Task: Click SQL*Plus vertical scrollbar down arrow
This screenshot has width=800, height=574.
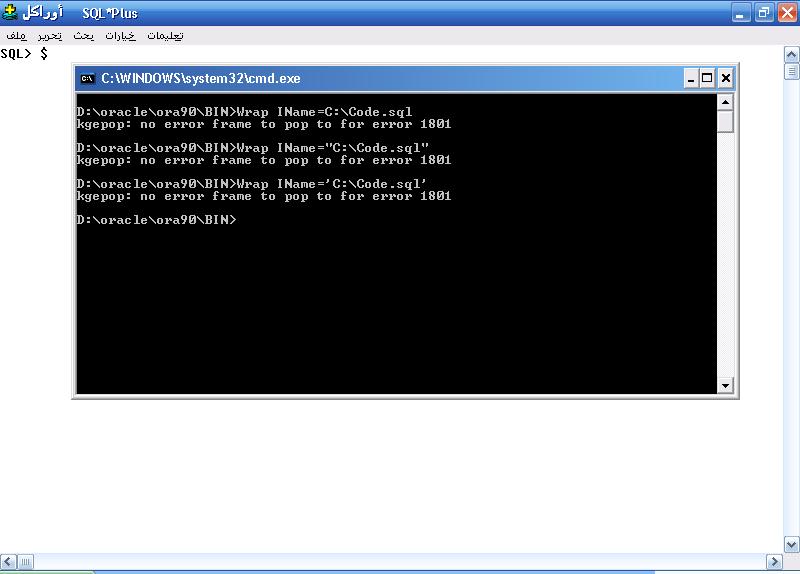Action: pyautogui.click(x=792, y=544)
